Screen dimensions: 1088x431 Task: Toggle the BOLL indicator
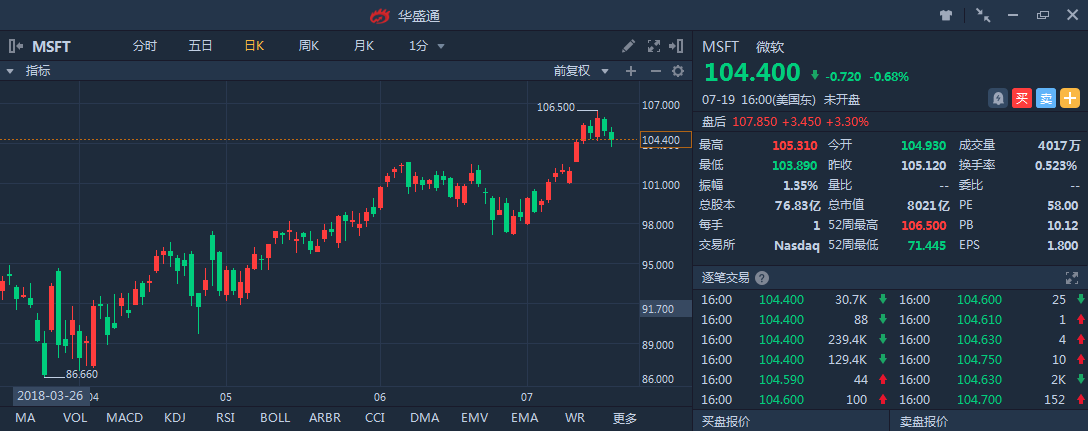275,417
